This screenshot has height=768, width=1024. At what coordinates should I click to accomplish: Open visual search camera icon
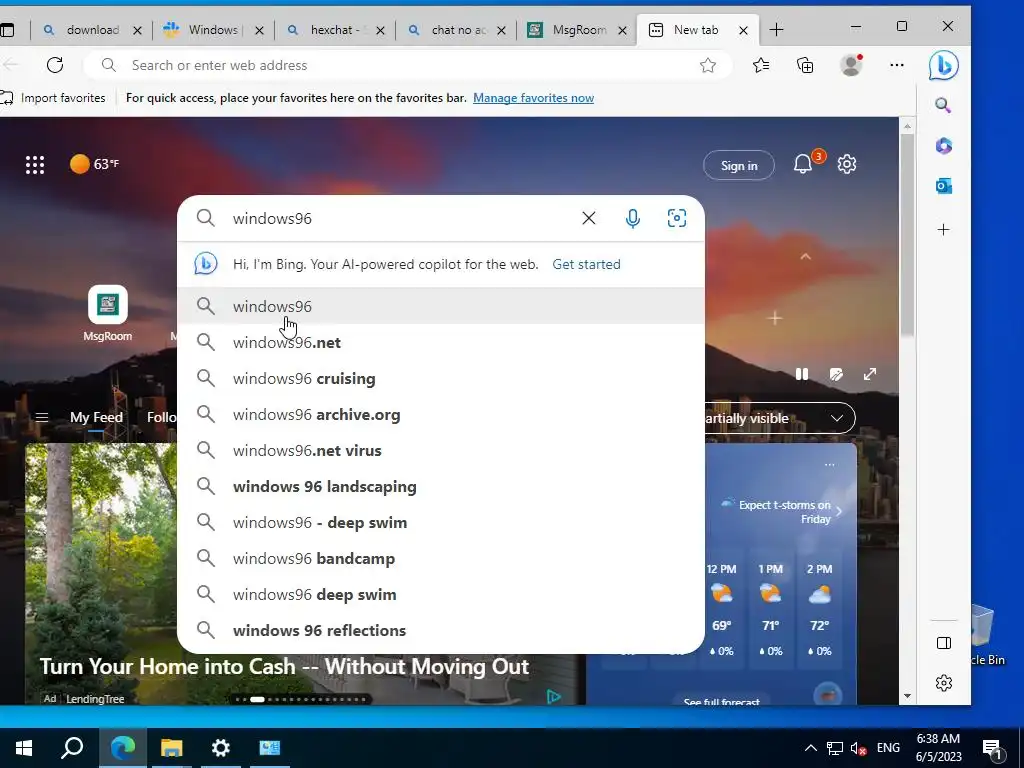(x=677, y=218)
